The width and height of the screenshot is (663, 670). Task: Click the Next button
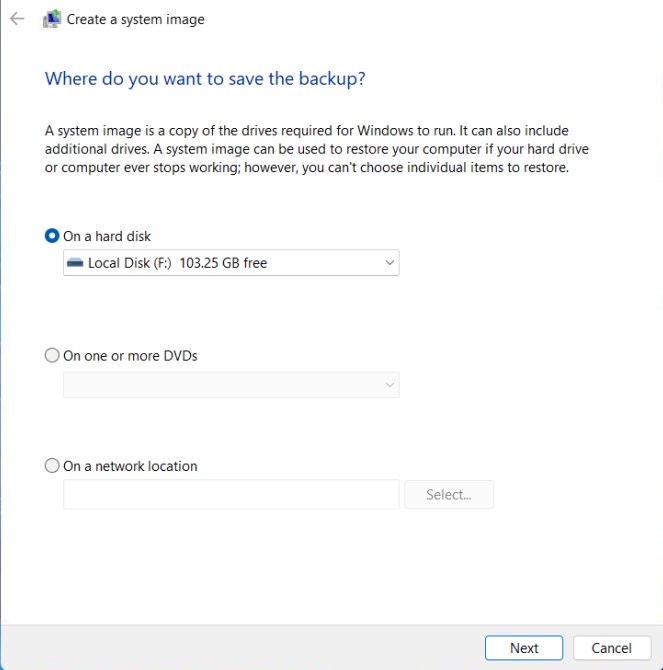[x=524, y=648]
